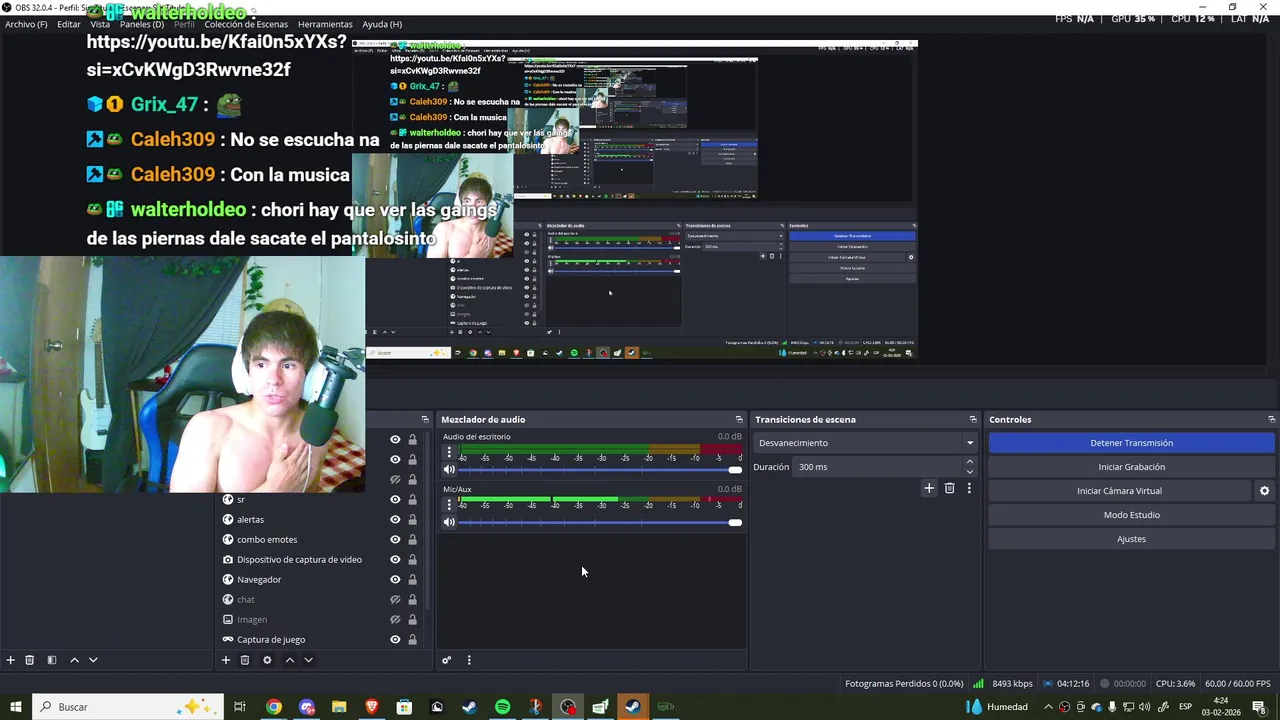1280x720 pixels.
Task: Open Audio del escritorio three-dot options
Action: click(449, 452)
